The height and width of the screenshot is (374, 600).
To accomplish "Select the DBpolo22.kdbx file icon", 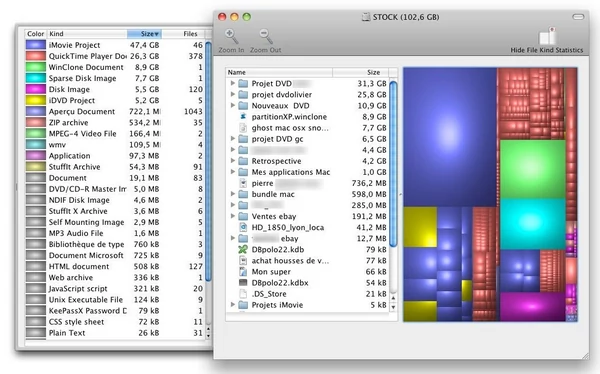I will [x=243, y=283].
